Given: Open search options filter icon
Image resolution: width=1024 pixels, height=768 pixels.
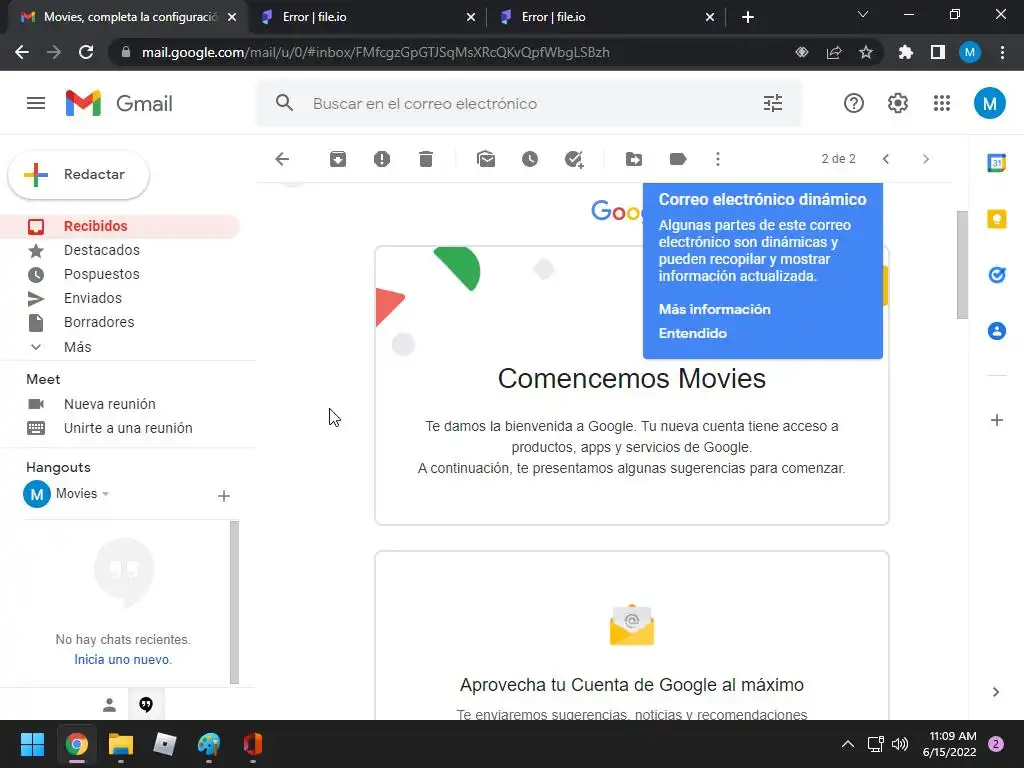Looking at the screenshot, I should [773, 103].
